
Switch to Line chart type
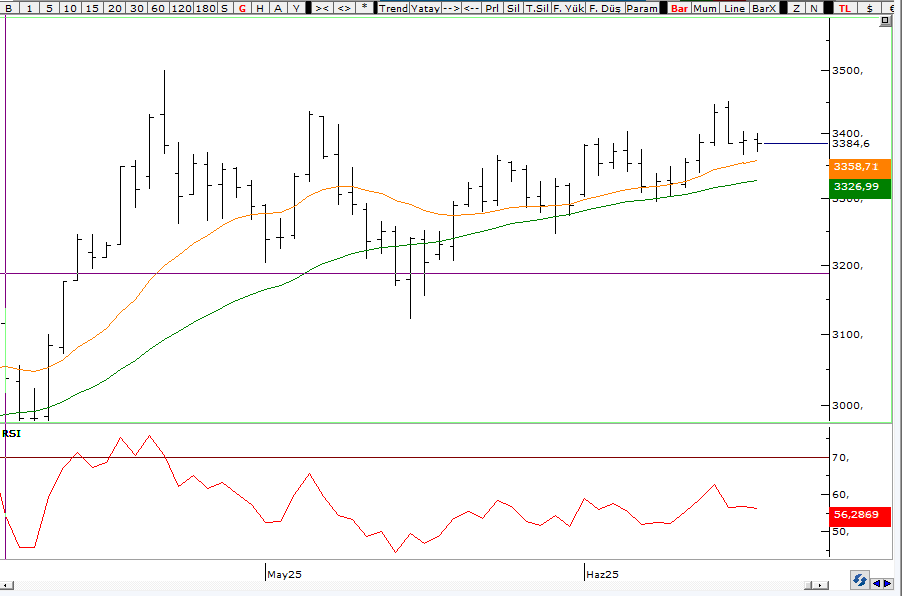[735, 8]
